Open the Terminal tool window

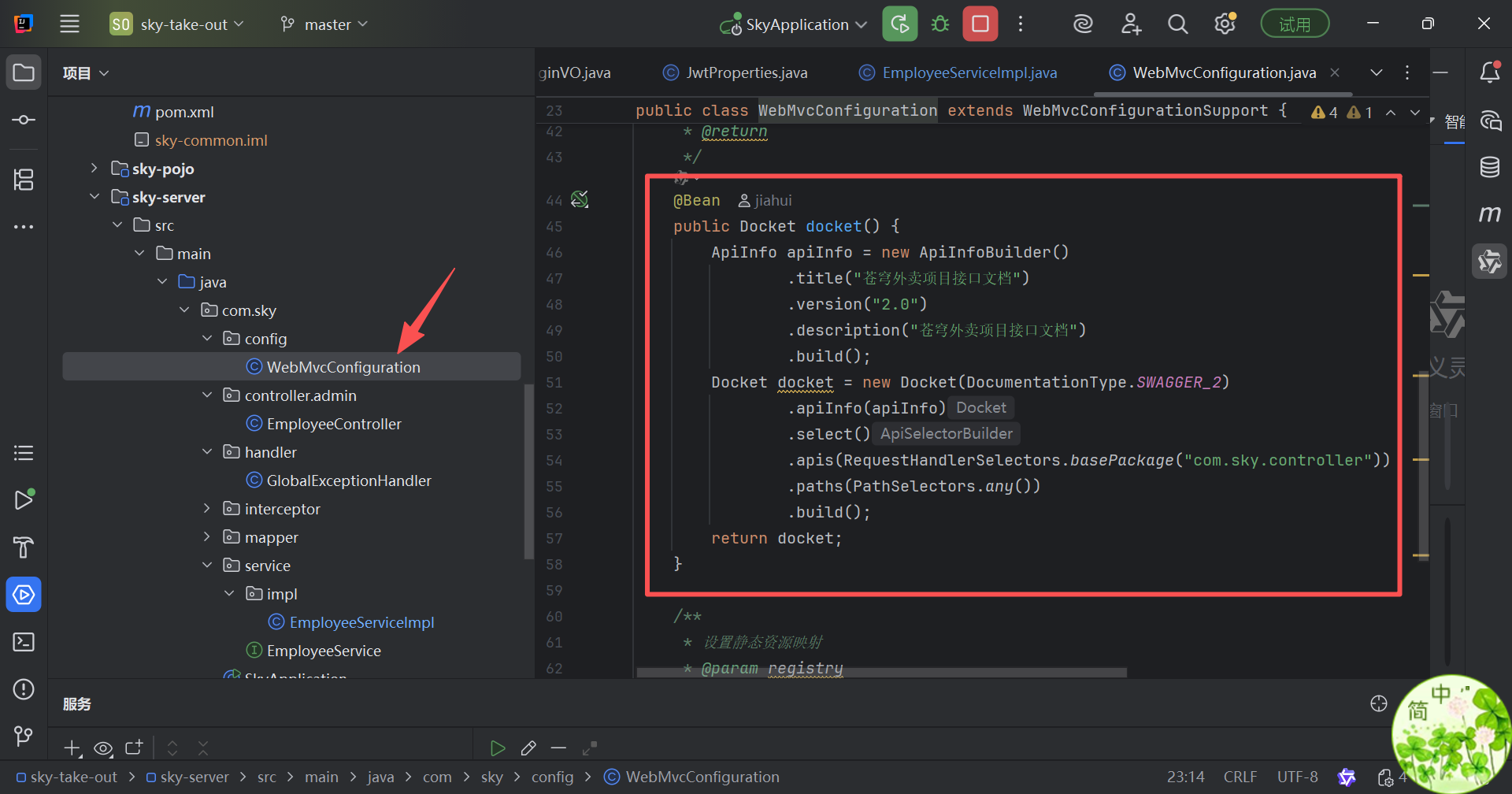(x=24, y=642)
